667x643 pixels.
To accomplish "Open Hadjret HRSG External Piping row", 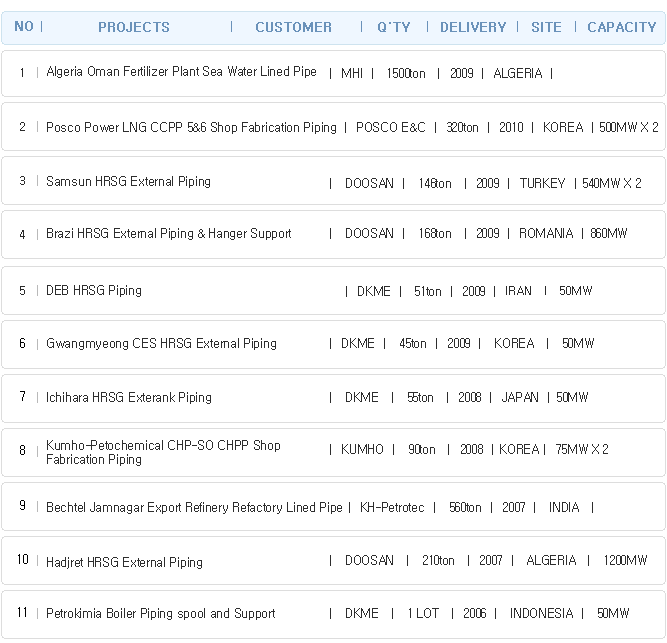I will 334,560.
